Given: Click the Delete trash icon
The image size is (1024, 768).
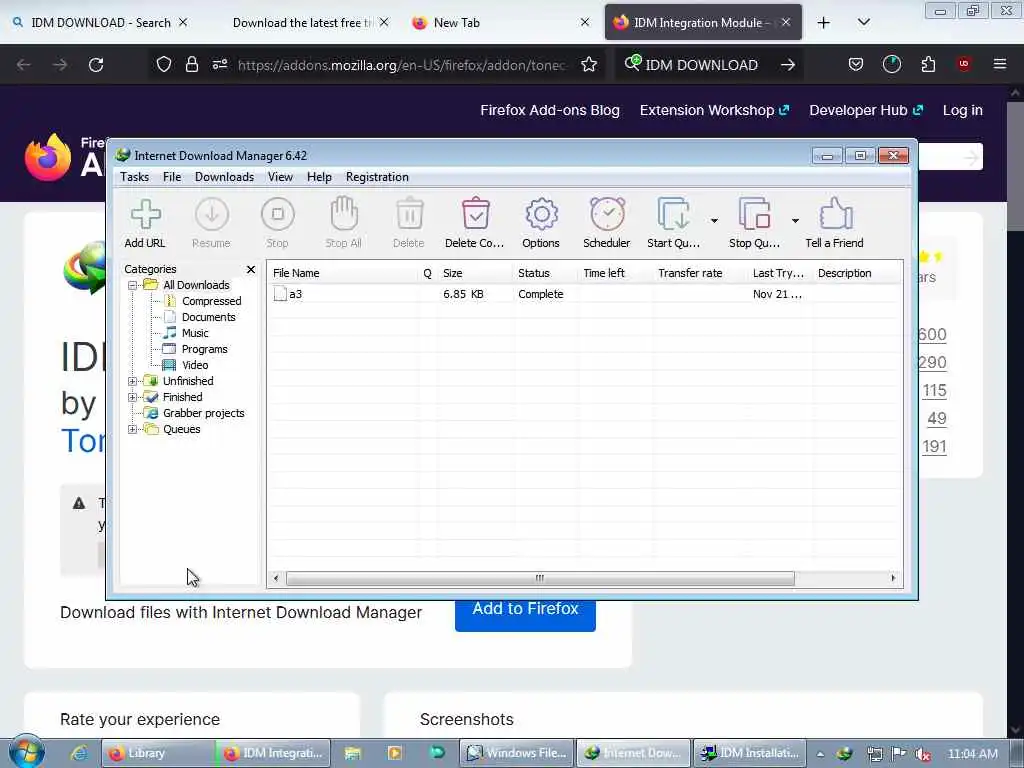Looking at the screenshot, I should point(409,223).
